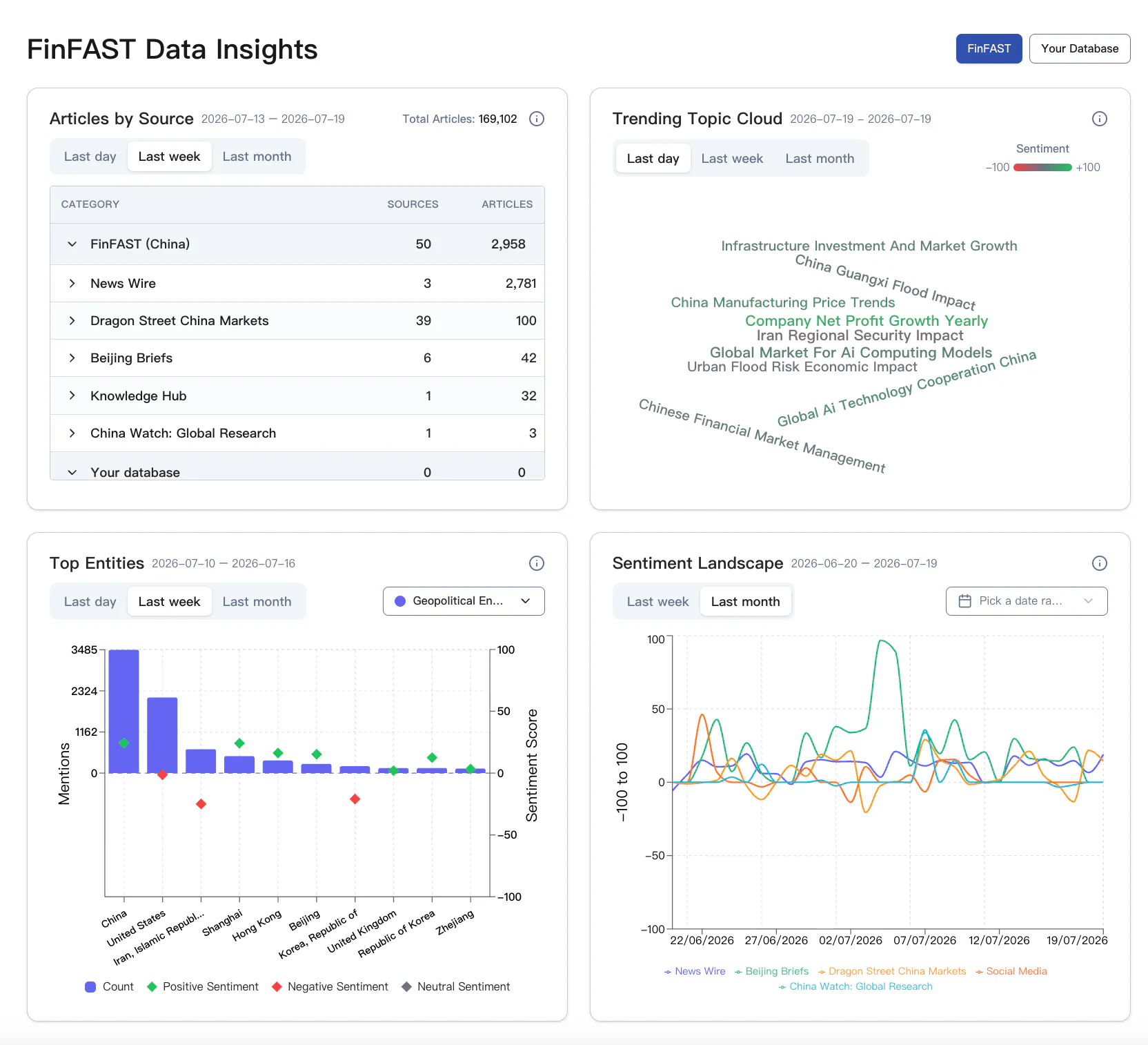Toggle Beijing Briefs legend series
Viewport: 1148px width, 1045px height.
[x=771, y=971]
